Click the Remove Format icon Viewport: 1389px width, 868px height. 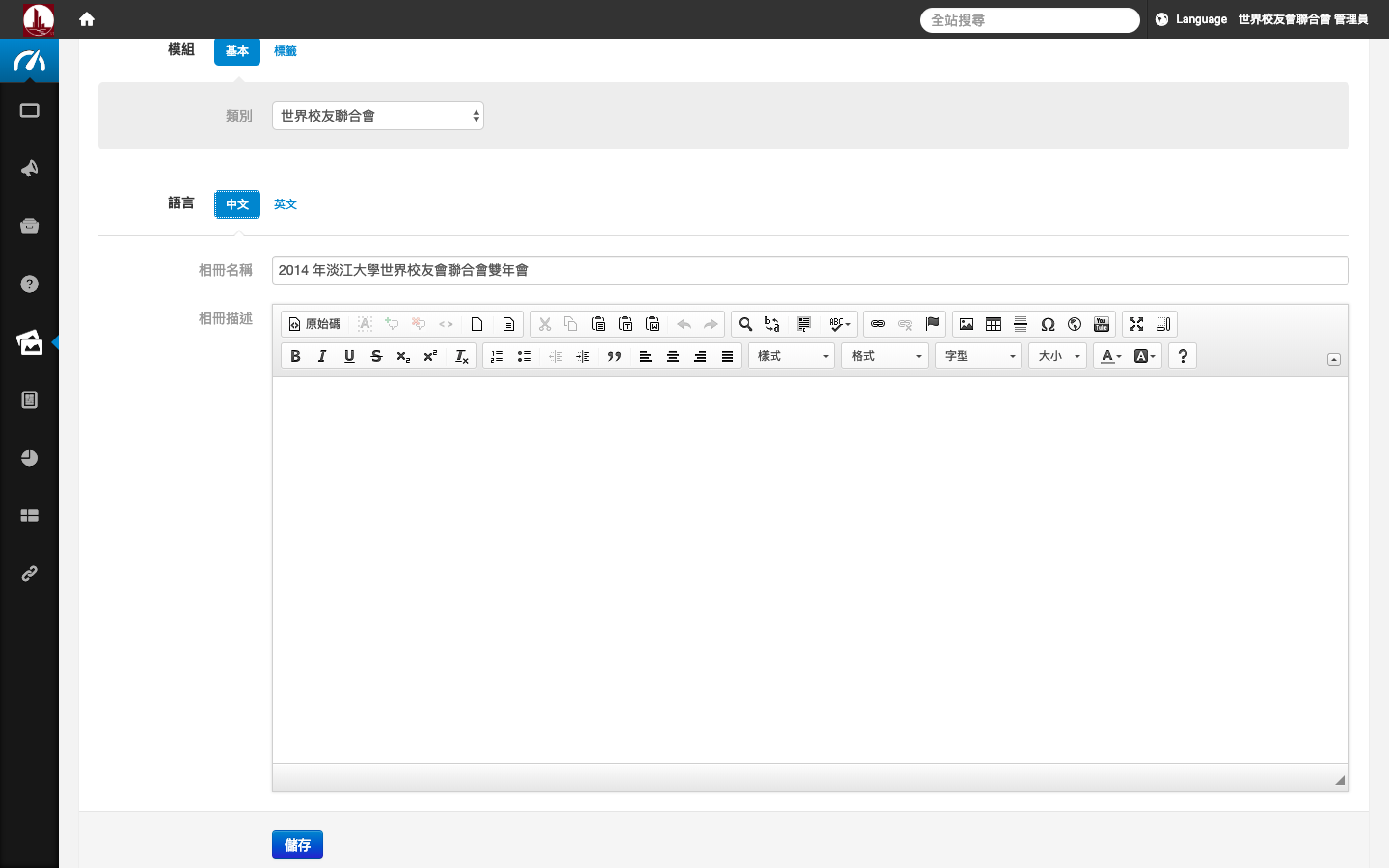(x=462, y=356)
